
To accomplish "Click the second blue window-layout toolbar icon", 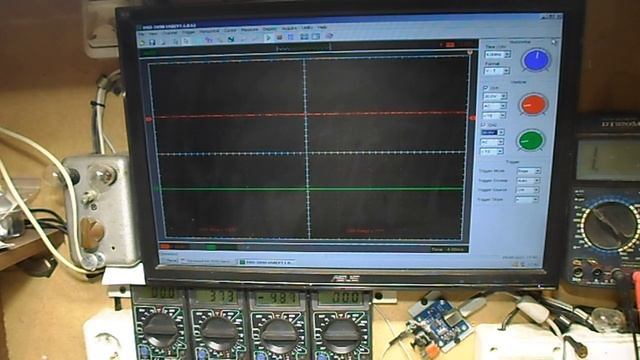I will pos(316,37).
